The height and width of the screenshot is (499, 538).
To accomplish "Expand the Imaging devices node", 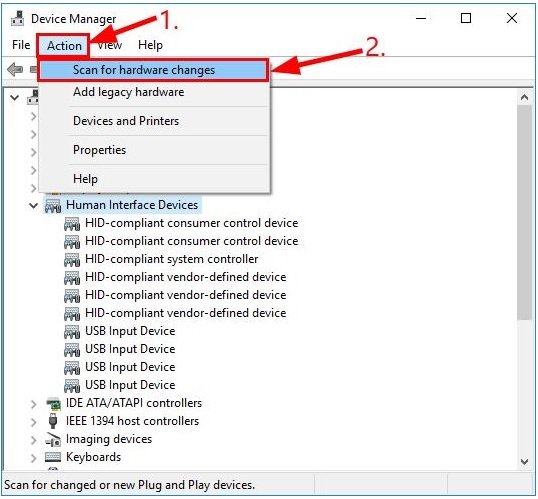I will tap(33, 440).
